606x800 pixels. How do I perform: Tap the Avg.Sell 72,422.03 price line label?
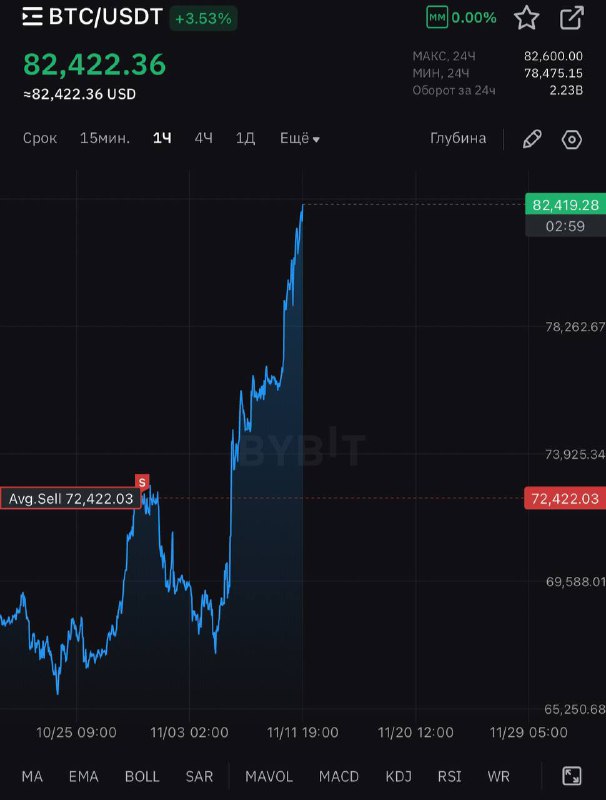tap(70, 498)
